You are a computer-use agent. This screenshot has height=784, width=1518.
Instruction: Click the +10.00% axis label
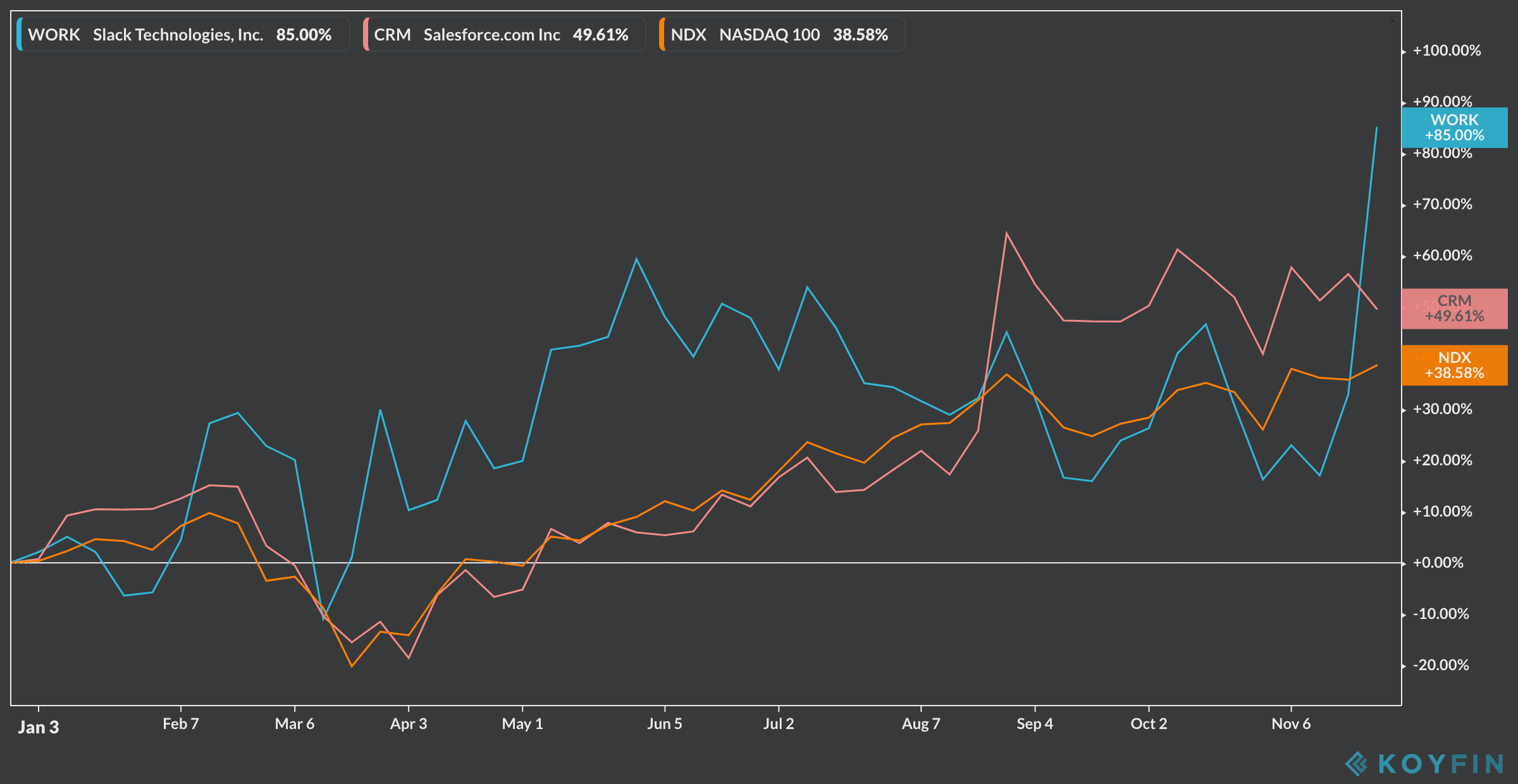click(1443, 511)
